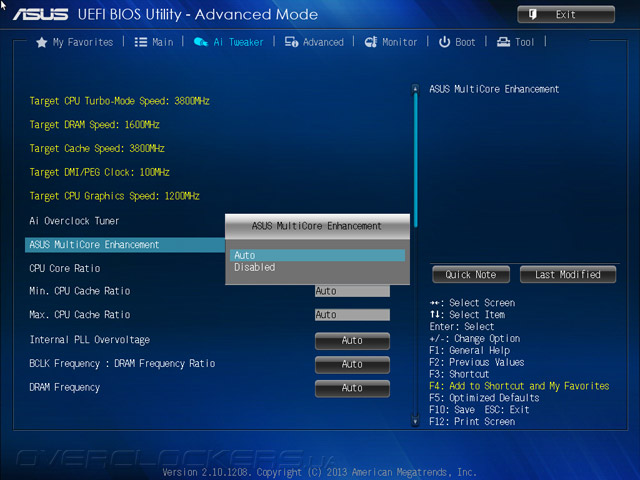This screenshot has height=480, width=640.
Task: Click the Boot power icon
Action: pyautogui.click(x=444, y=42)
